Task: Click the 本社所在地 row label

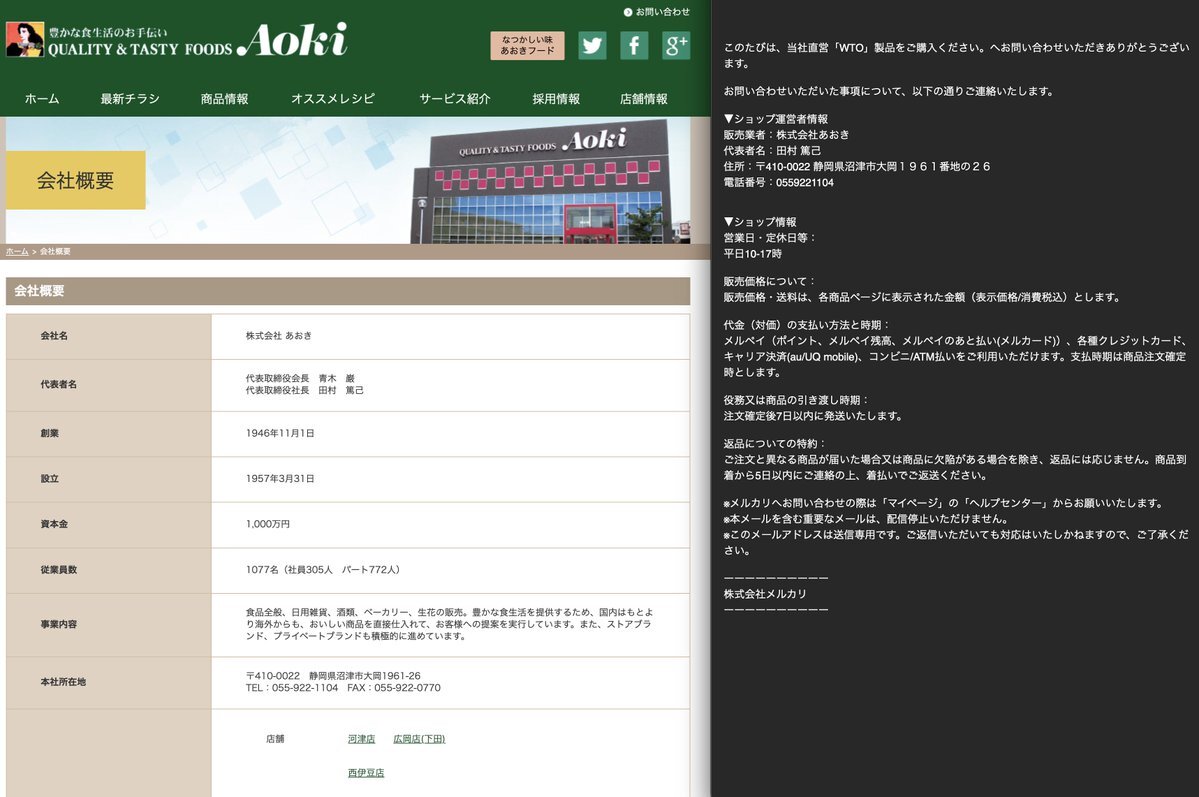Action: point(63,682)
